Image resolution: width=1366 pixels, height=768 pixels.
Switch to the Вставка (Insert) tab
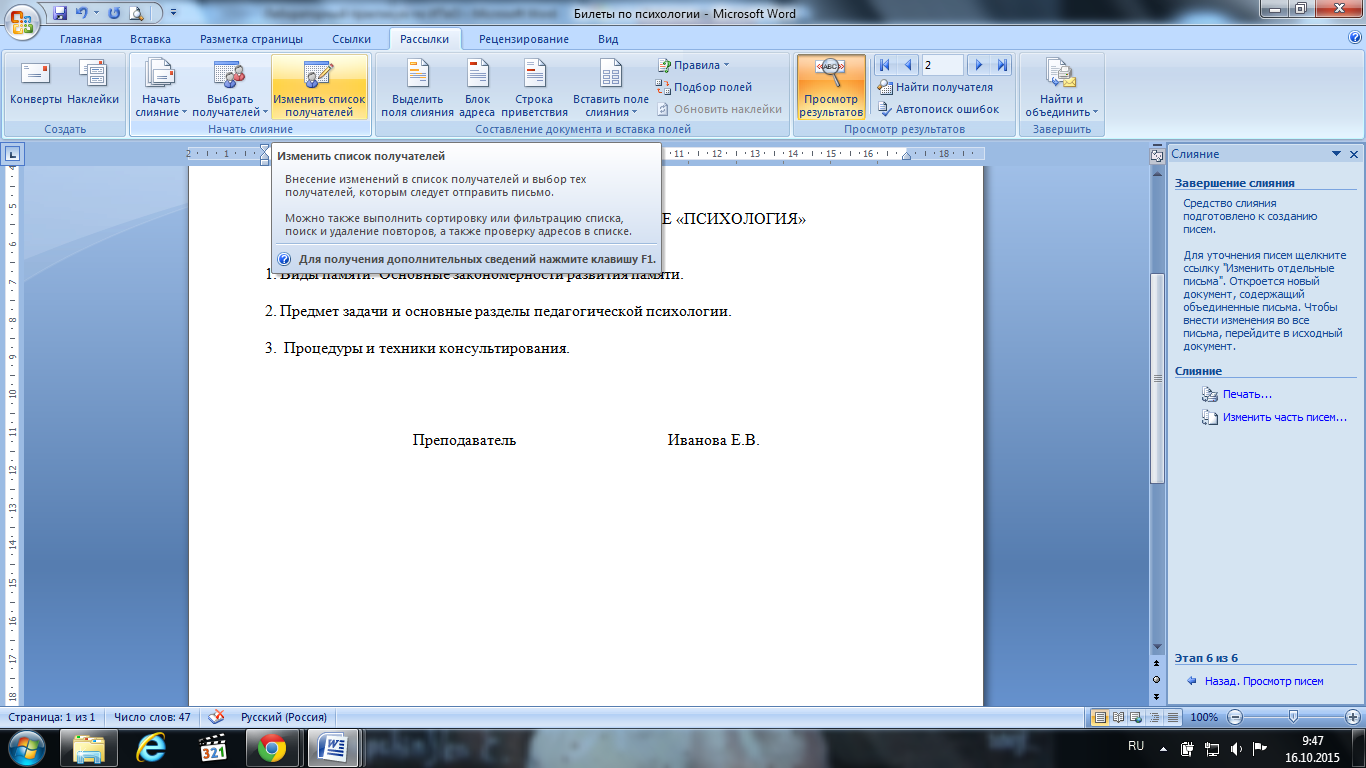tap(150, 39)
